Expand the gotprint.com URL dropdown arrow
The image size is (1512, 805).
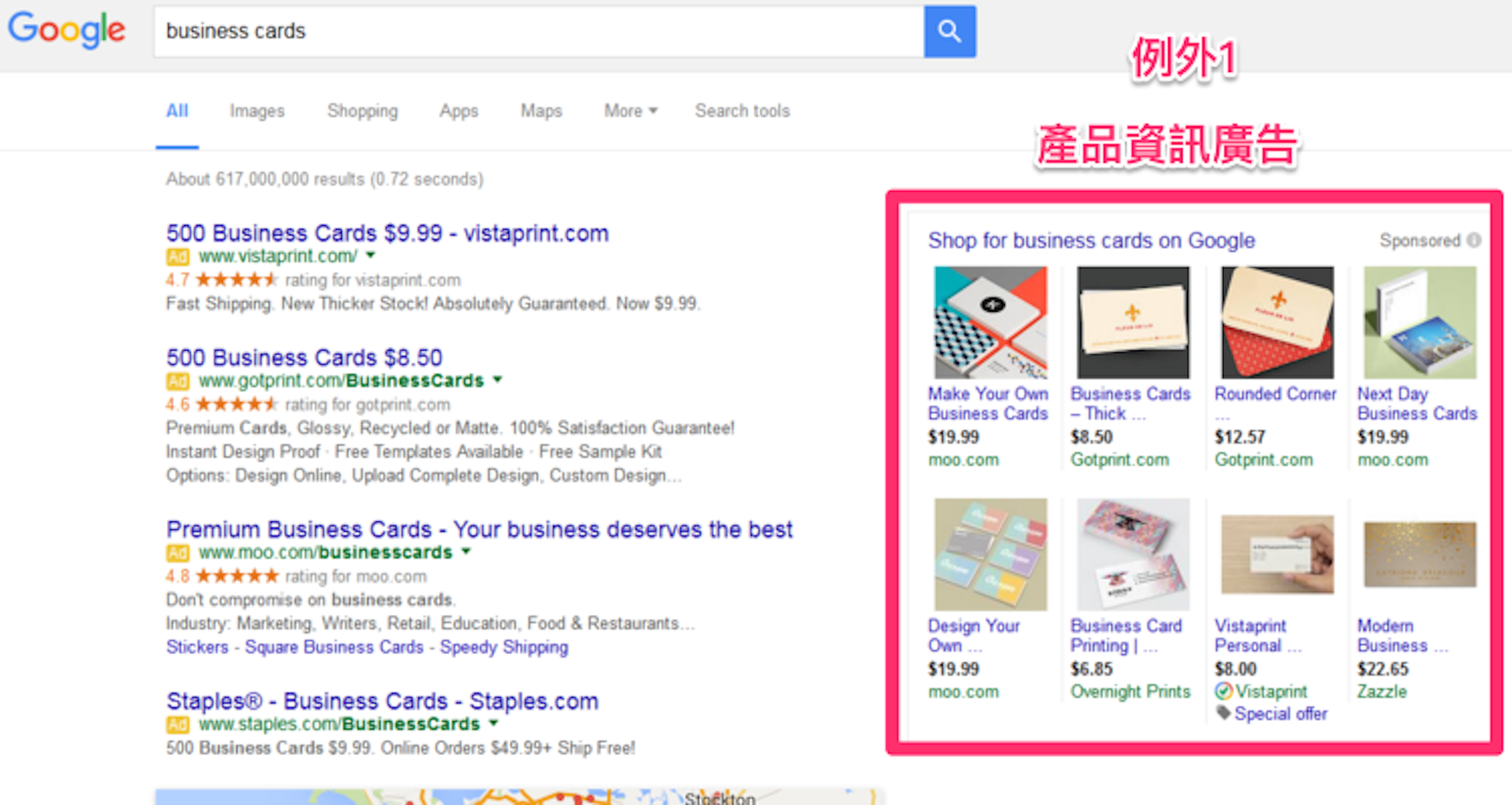pos(498,379)
